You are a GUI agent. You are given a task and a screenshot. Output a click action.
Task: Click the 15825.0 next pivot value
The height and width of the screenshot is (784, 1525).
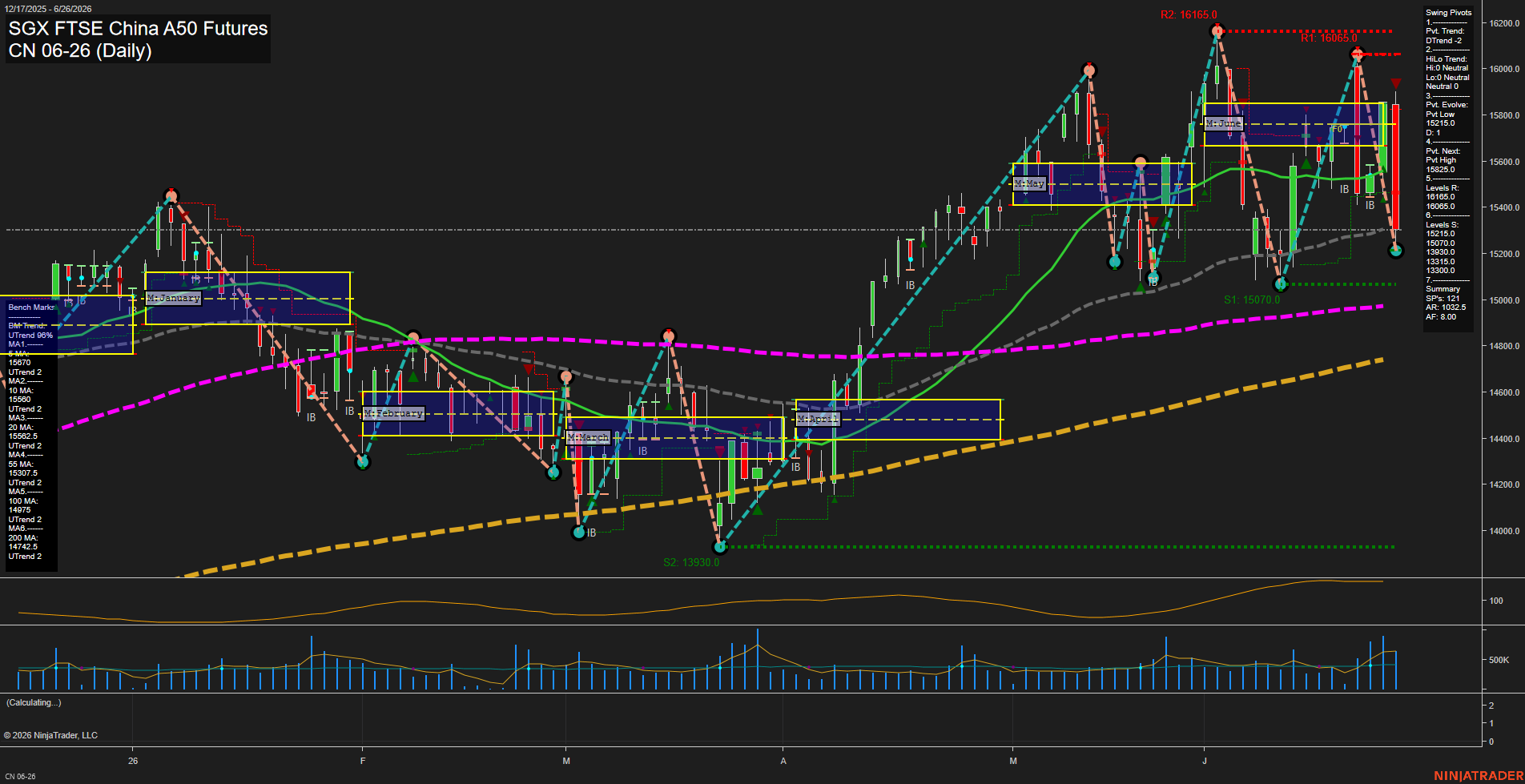click(x=1440, y=170)
